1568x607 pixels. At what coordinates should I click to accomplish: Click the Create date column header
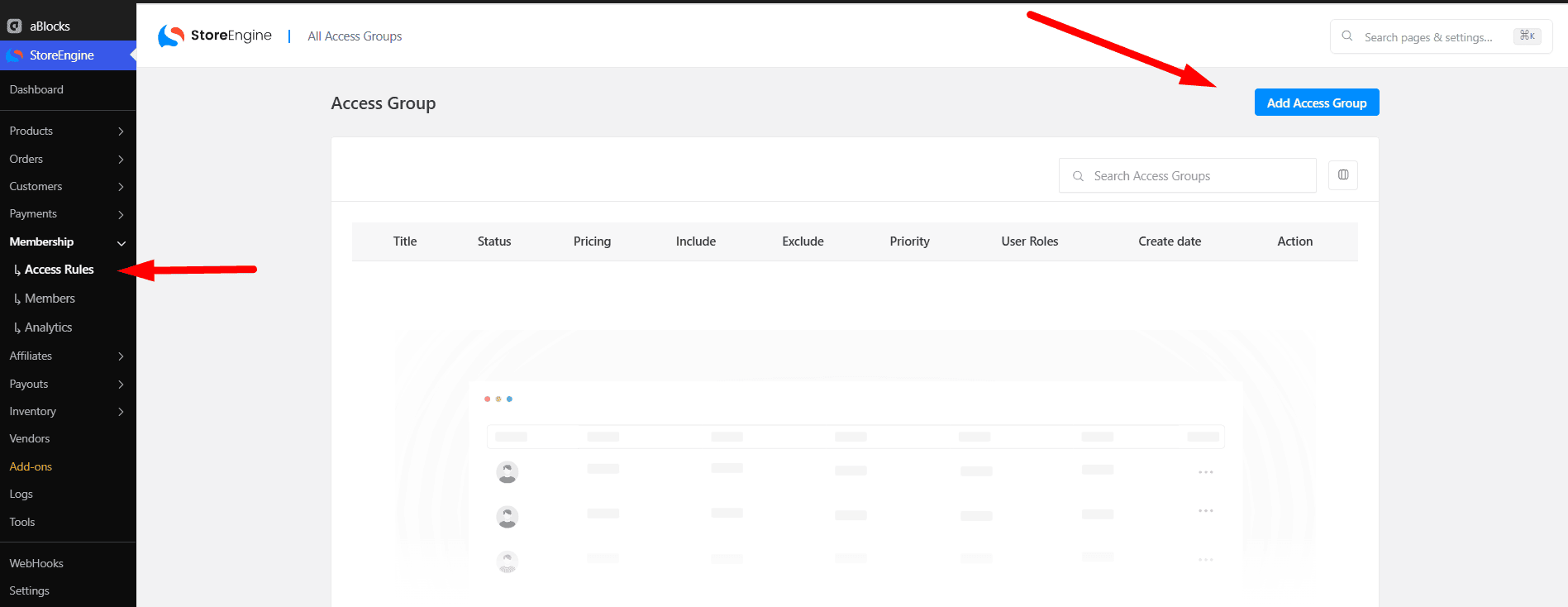(x=1170, y=241)
